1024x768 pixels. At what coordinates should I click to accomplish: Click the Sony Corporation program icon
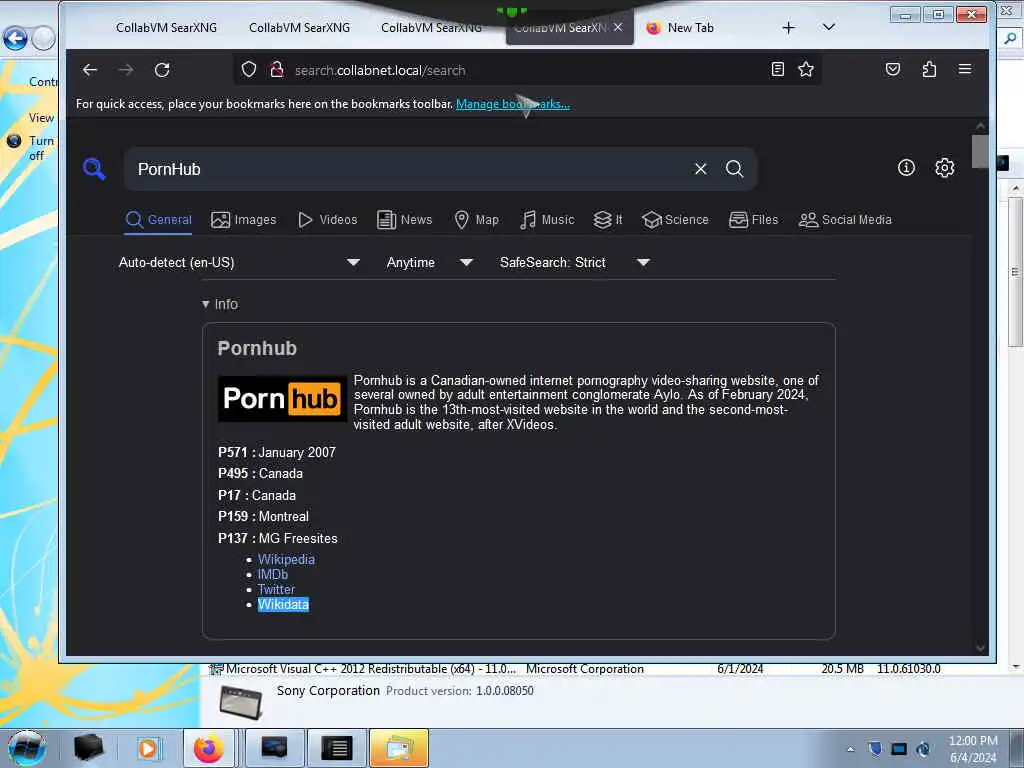click(x=241, y=703)
